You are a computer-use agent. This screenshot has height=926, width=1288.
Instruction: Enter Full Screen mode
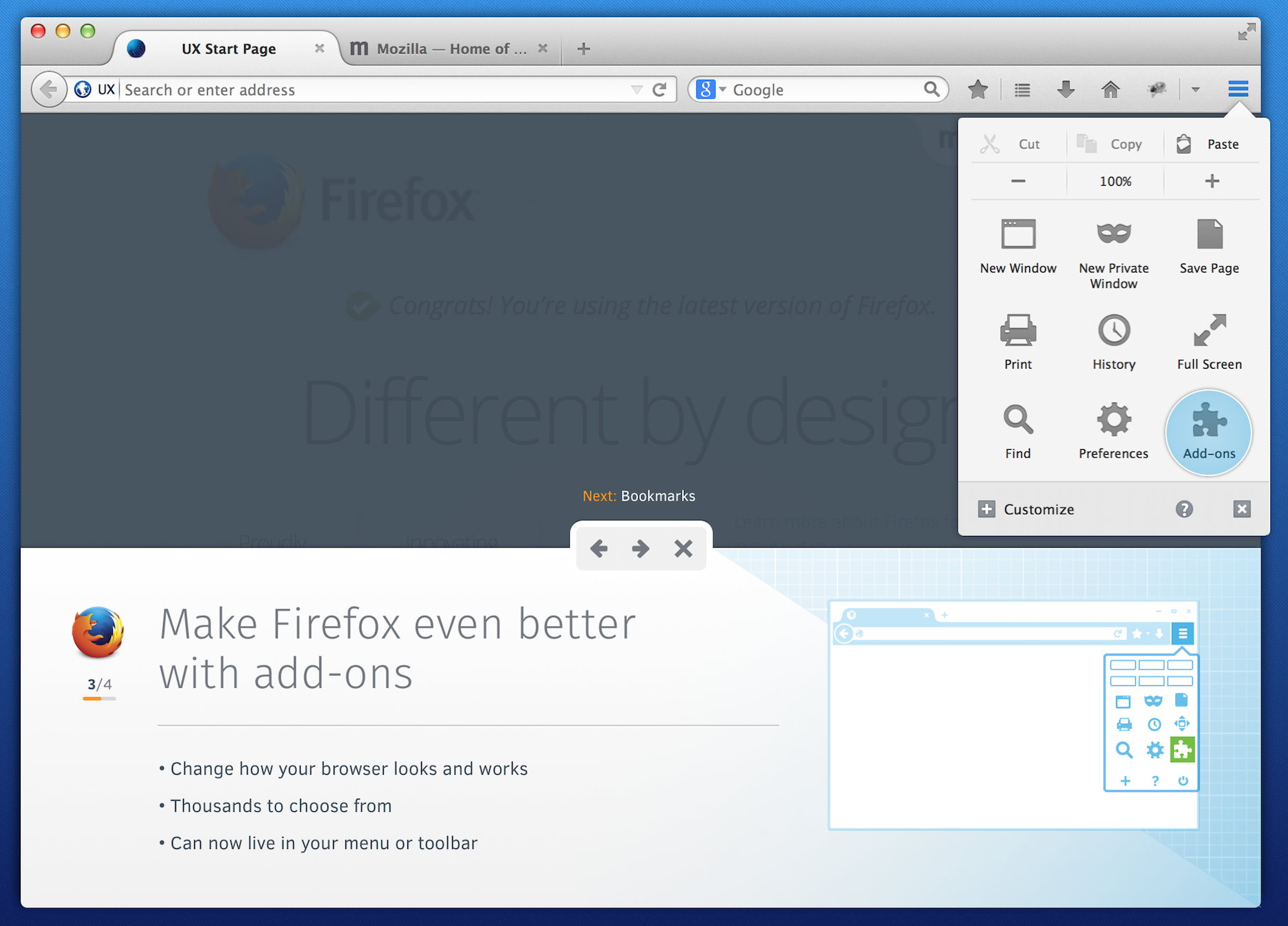(x=1210, y=342)
